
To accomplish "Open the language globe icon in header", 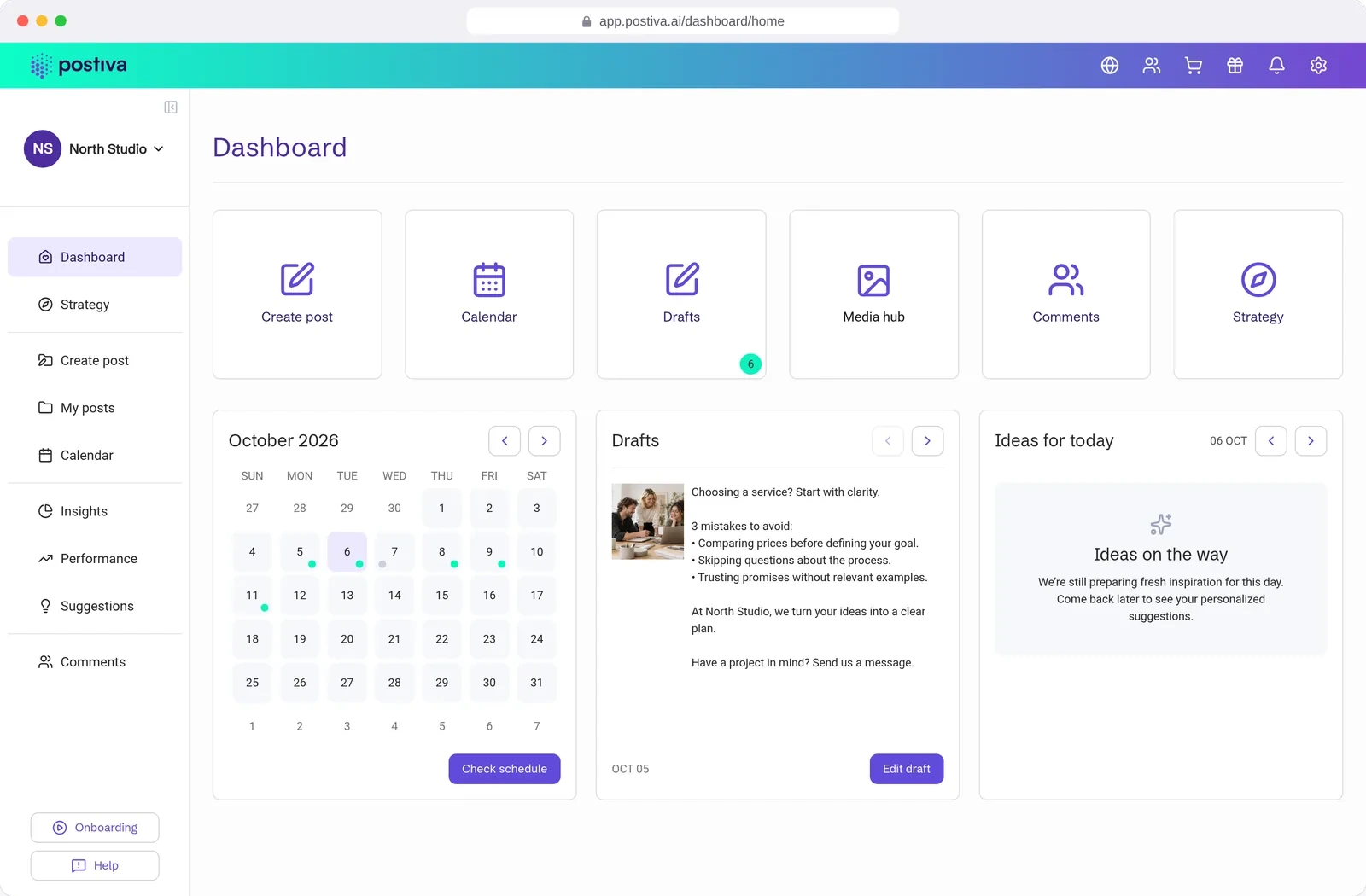I will [x=1110, y=66].
